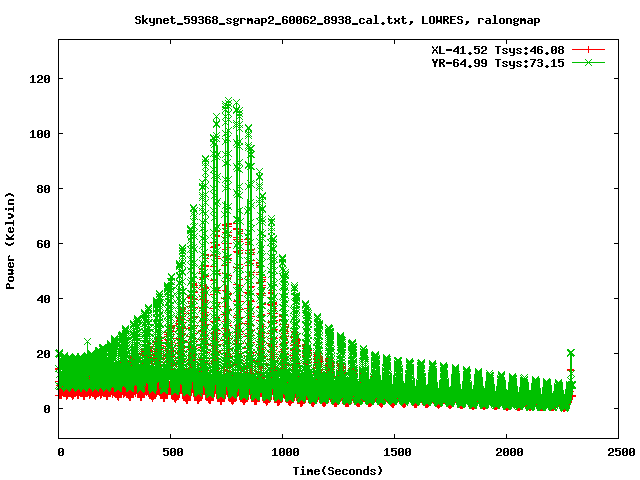
Task: Click the x-axis value 2000
Action: click(x=509, y=452)
